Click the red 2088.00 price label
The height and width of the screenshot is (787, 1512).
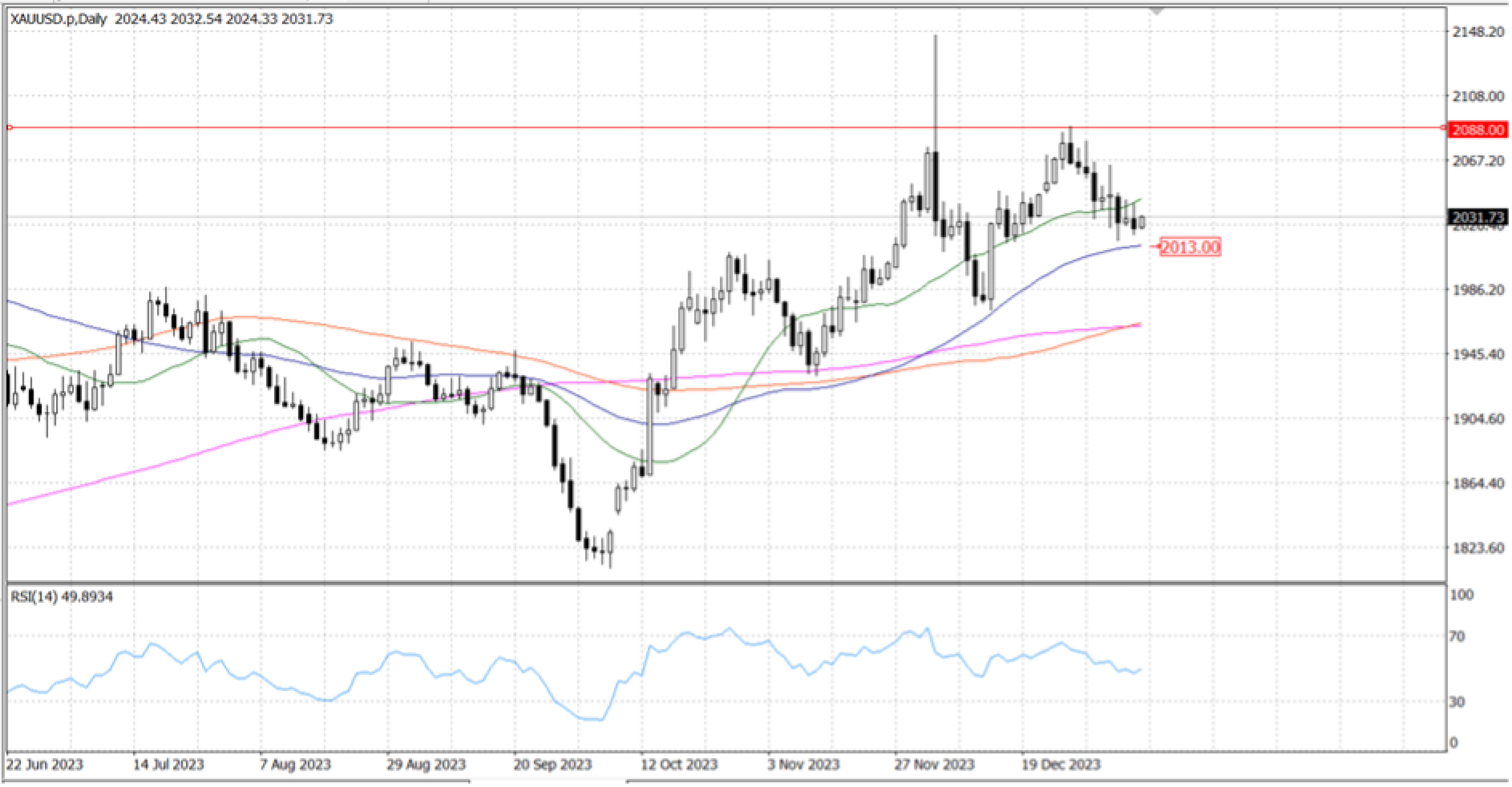pyautogui.click(x=1477, y=130)
